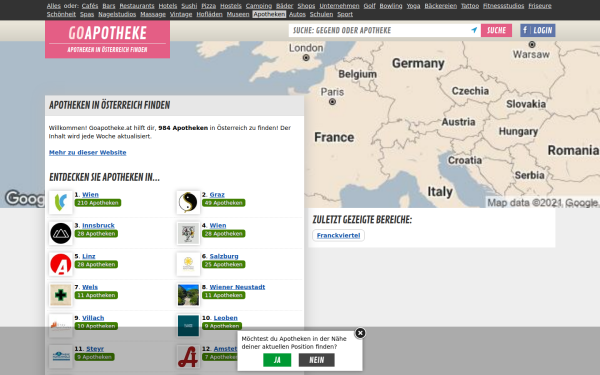Select Sport in the category bar
The width and height of the screenshot is (600, 375).
click(x=345, y=14)
